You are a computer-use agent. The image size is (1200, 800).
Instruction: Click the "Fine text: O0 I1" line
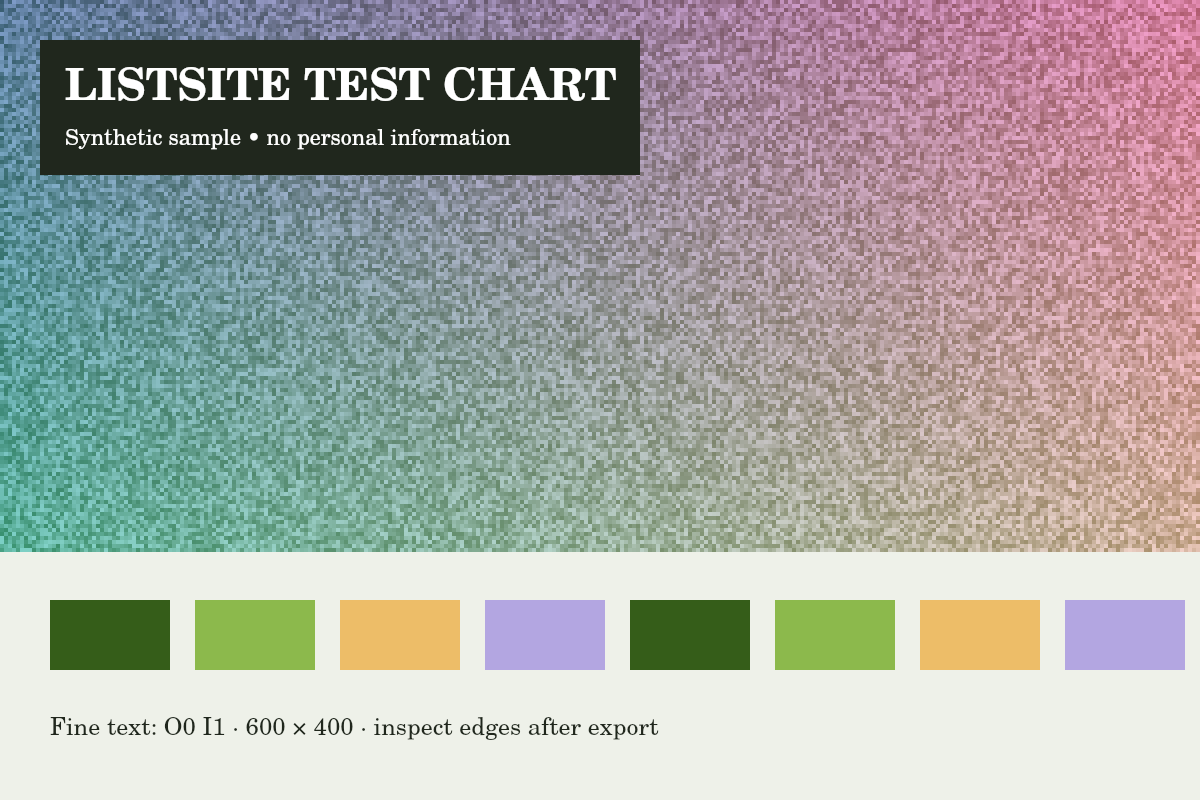354,728
